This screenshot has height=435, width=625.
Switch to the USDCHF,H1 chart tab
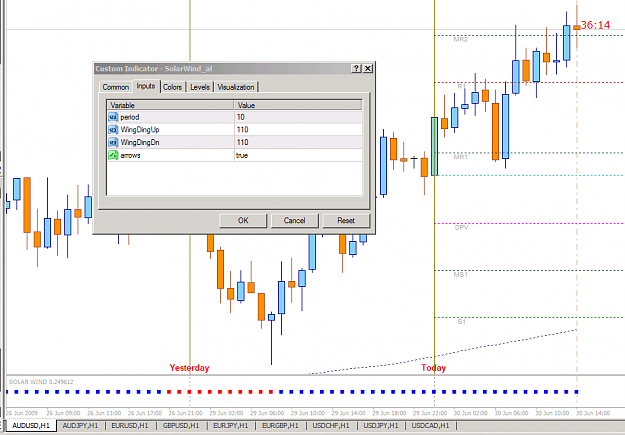point(331,426)
